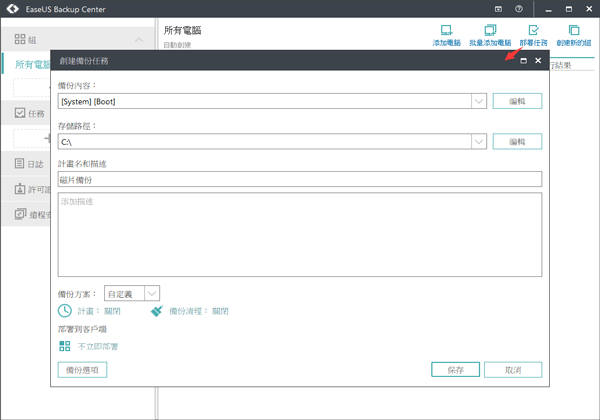Minimize the EaseUS Backup Center window
Viewport: 600px width, 420px height.
point(548,9)
